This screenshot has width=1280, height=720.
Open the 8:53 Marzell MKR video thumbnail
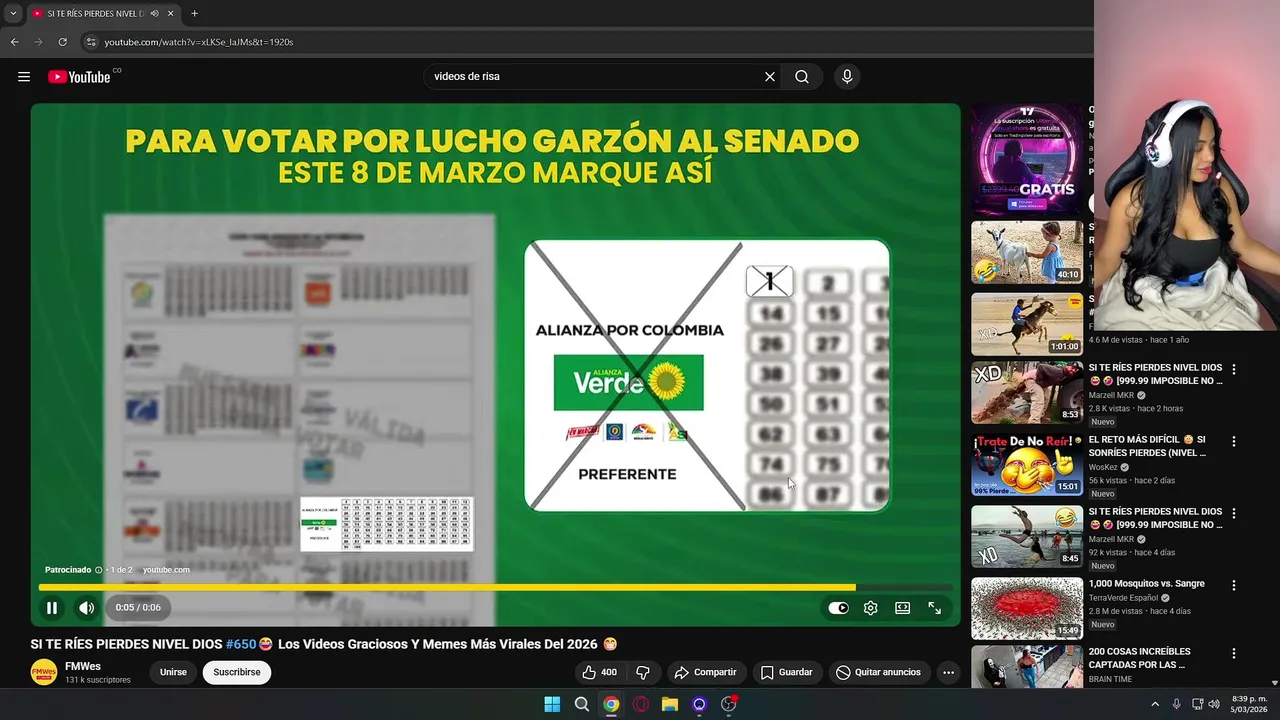pos(1027,393)
